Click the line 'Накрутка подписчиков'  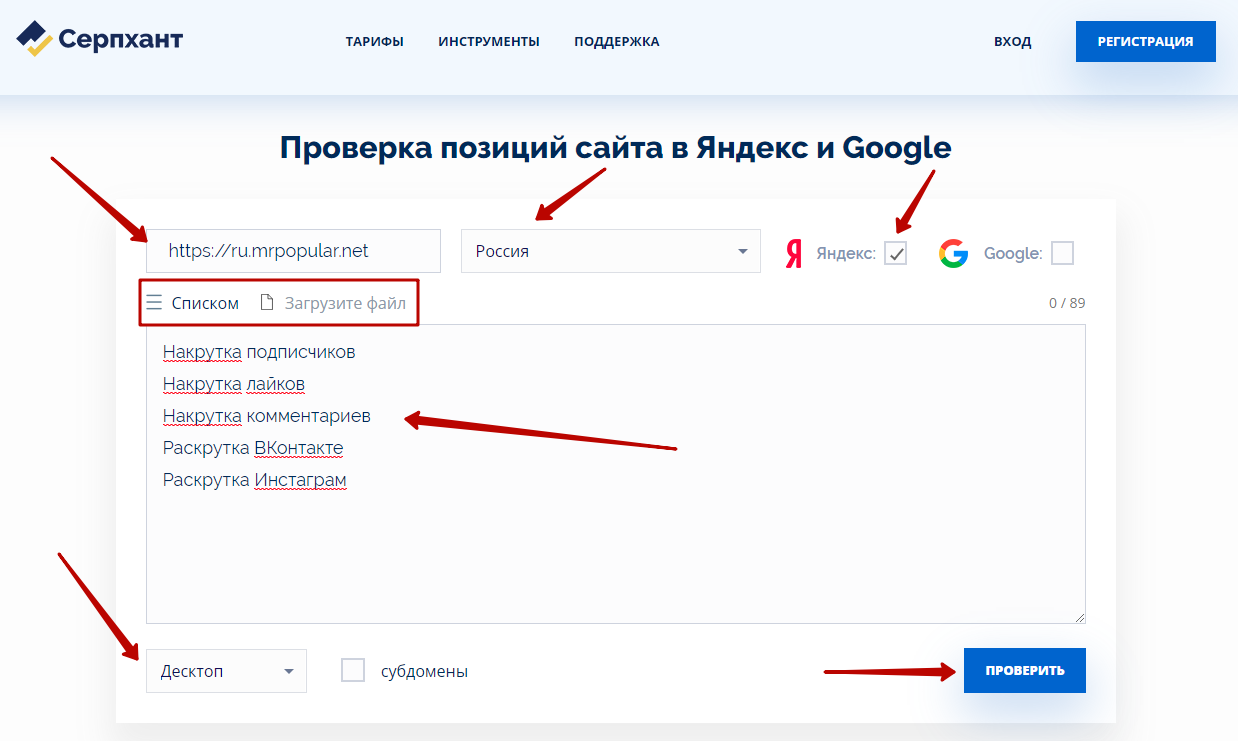259,352
